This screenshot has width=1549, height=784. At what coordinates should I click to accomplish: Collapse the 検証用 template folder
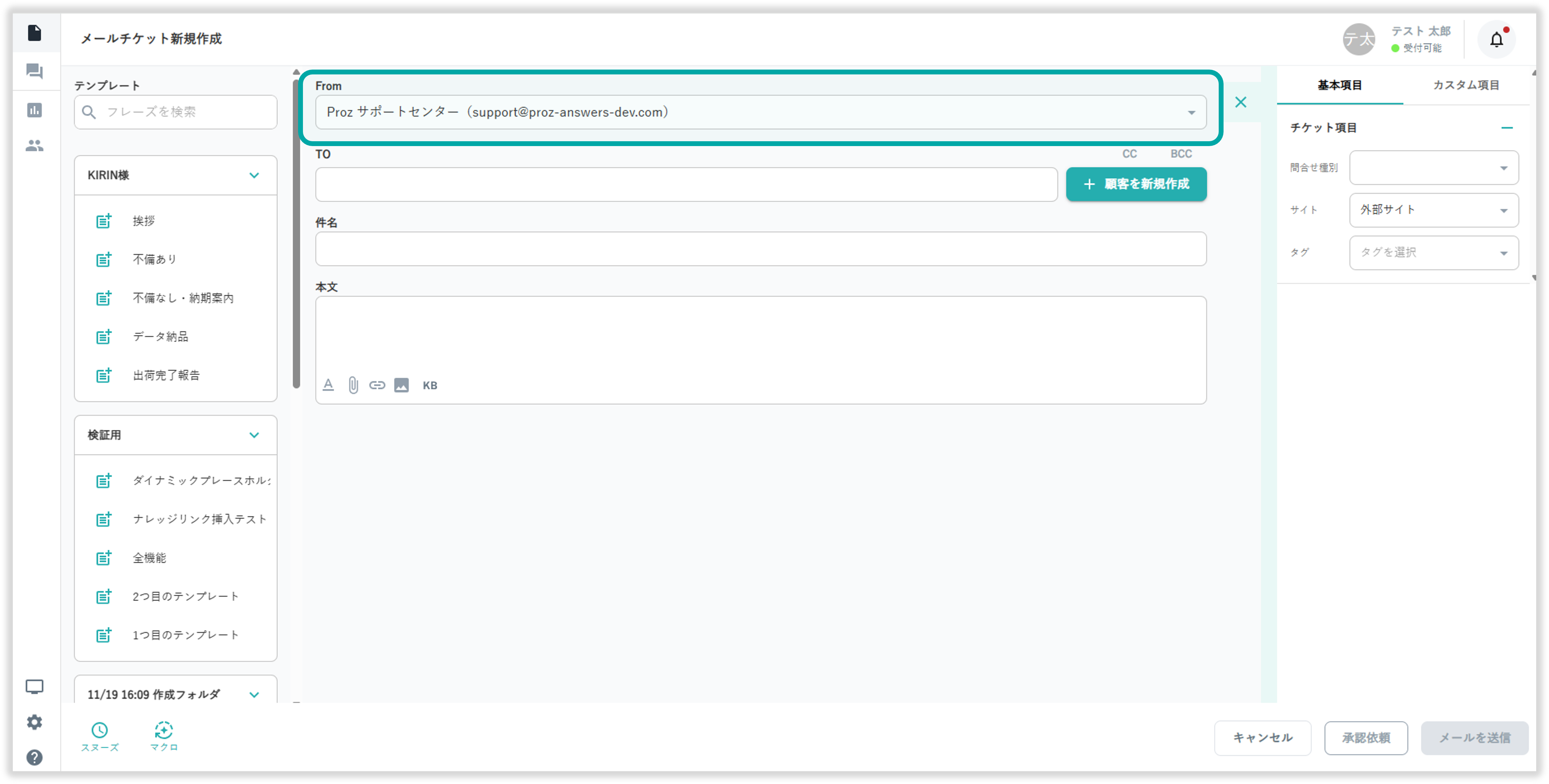coord(254,435)
